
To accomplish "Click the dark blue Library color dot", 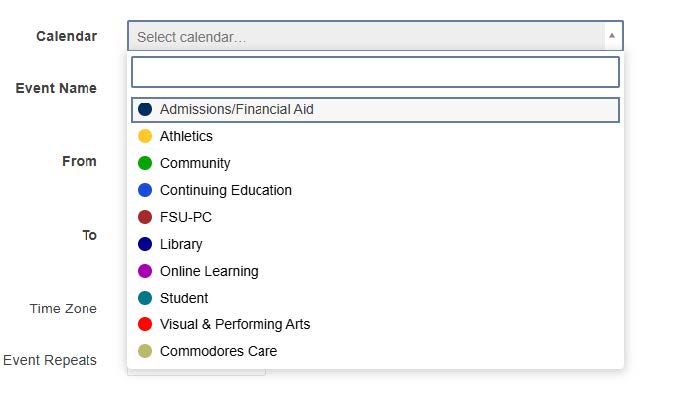I will (x=145, y=245).
